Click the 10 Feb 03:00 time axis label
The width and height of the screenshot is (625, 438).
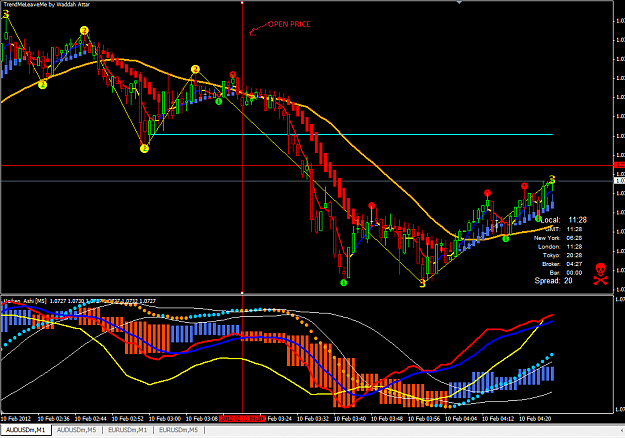coord(165,419)
